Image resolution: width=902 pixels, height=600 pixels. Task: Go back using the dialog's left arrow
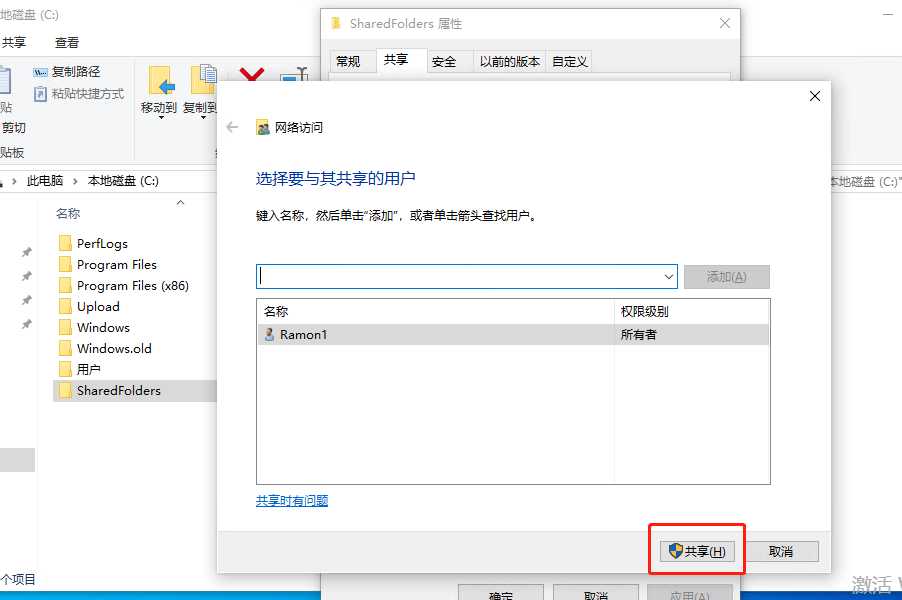point(232,127)
